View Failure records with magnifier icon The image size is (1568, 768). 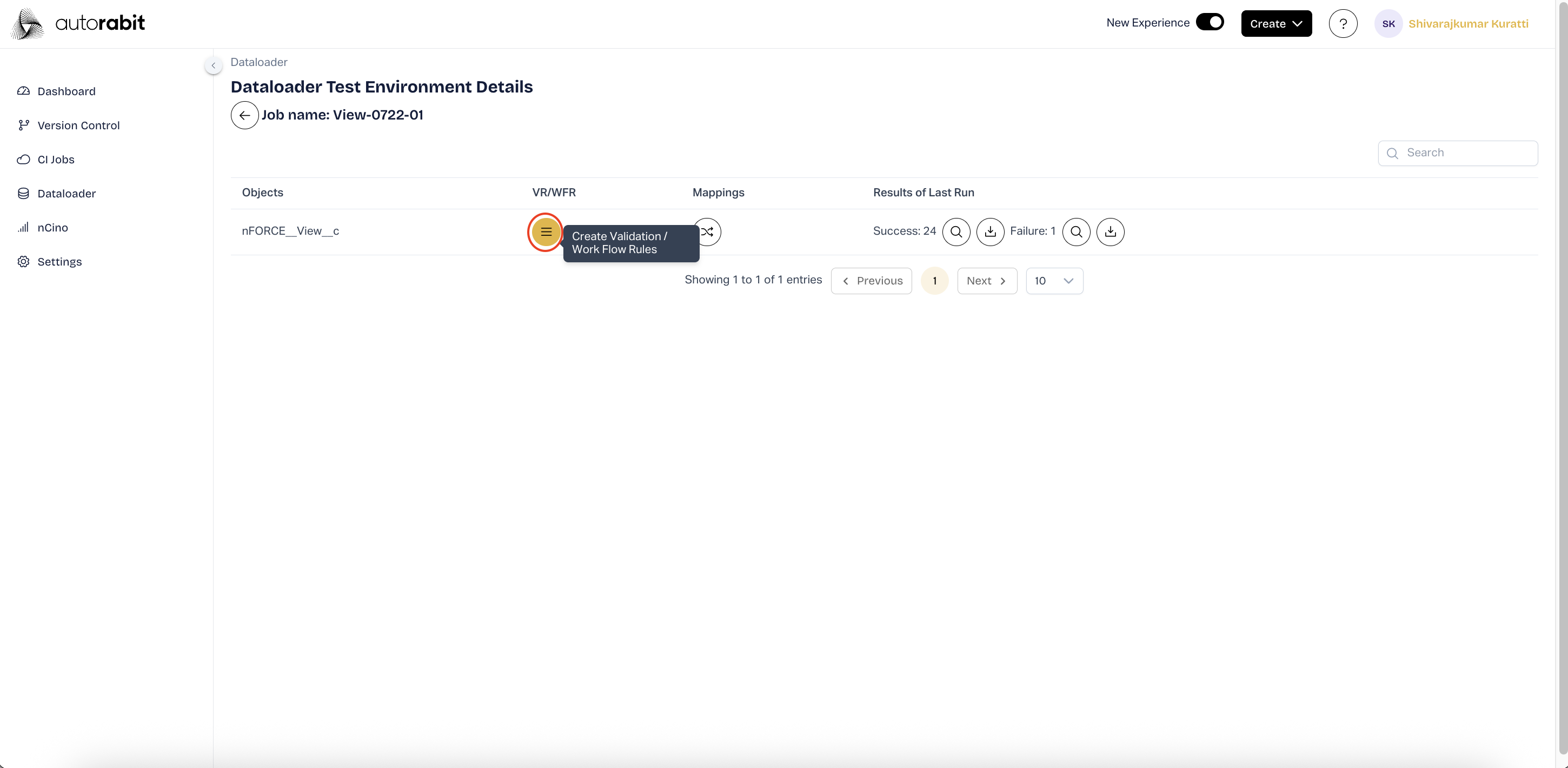[x=1075, y=232]
